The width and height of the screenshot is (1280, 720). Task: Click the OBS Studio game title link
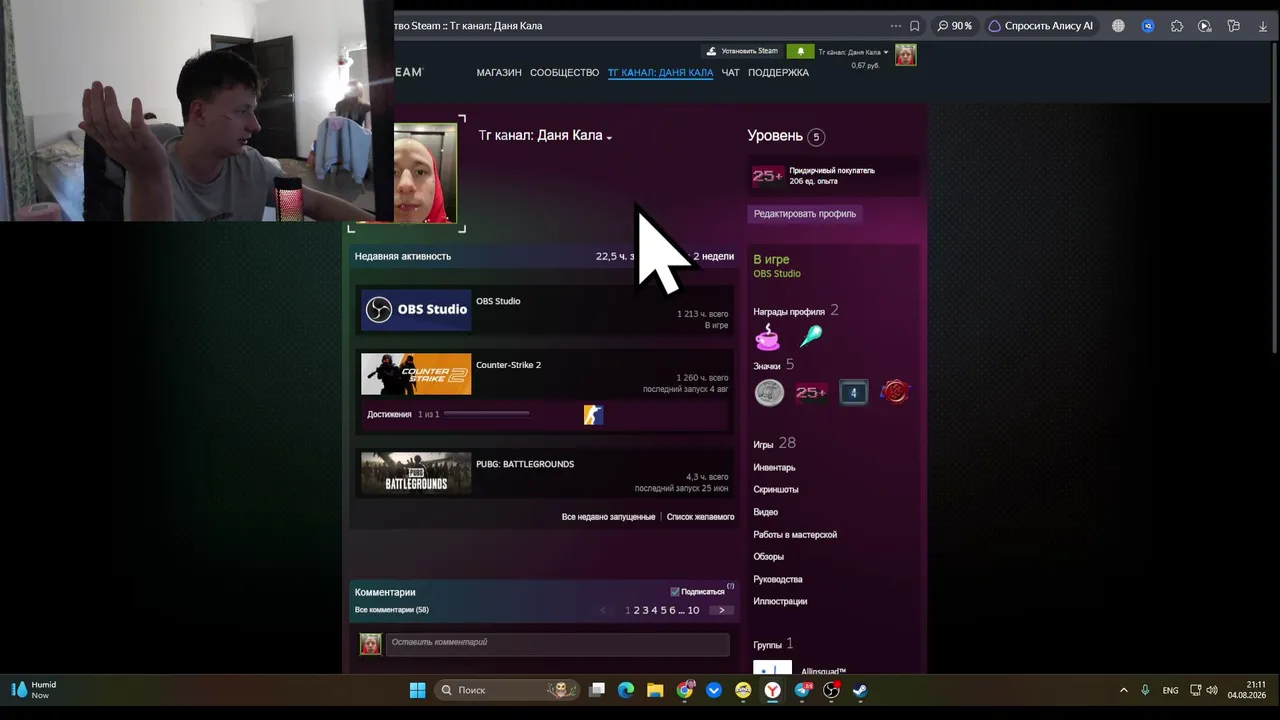click(498, 301)
